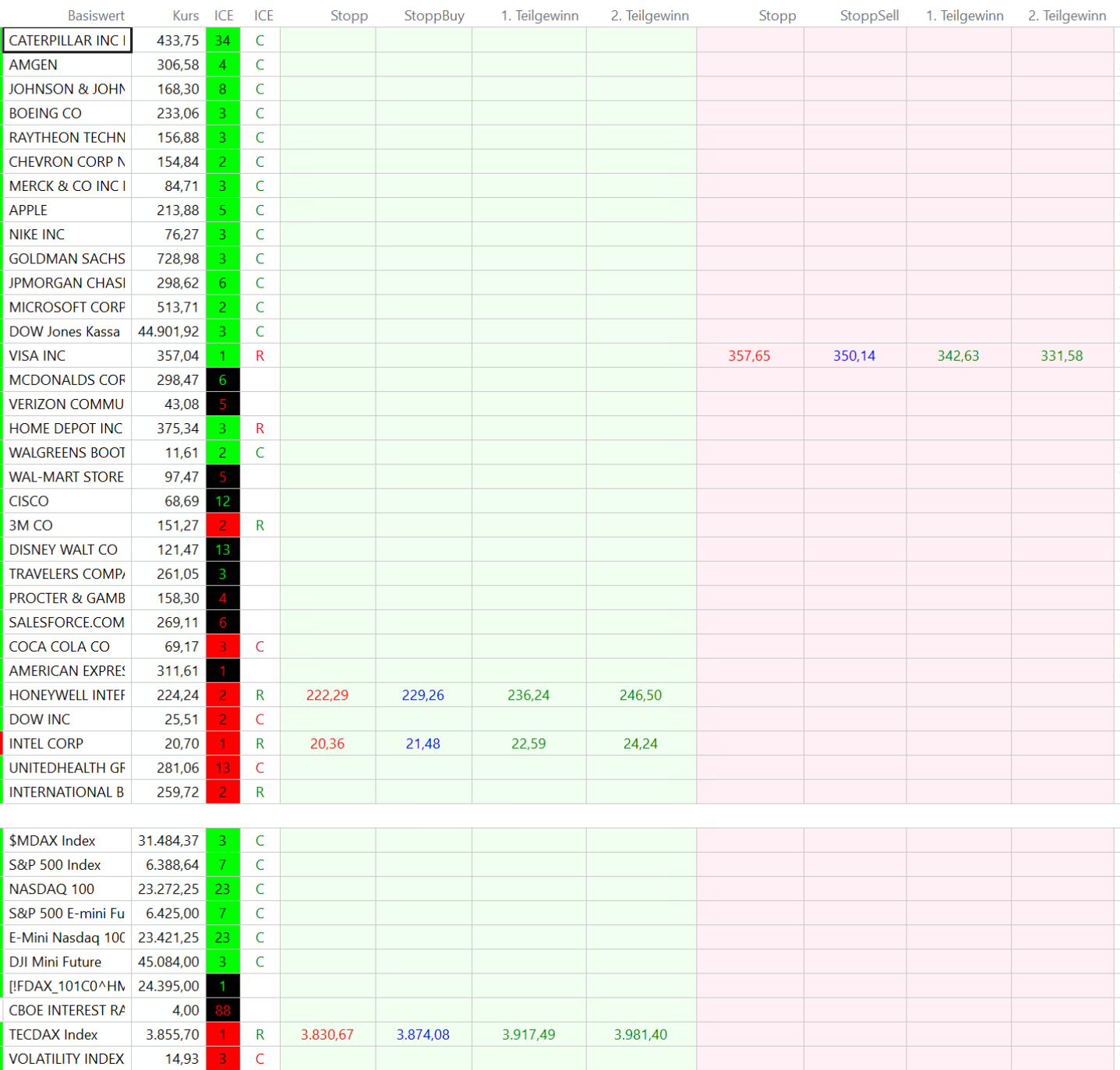Select Honeywell's red Stopp value 222,29
Screen dimensions: 1120x1070
coord(327,695)
